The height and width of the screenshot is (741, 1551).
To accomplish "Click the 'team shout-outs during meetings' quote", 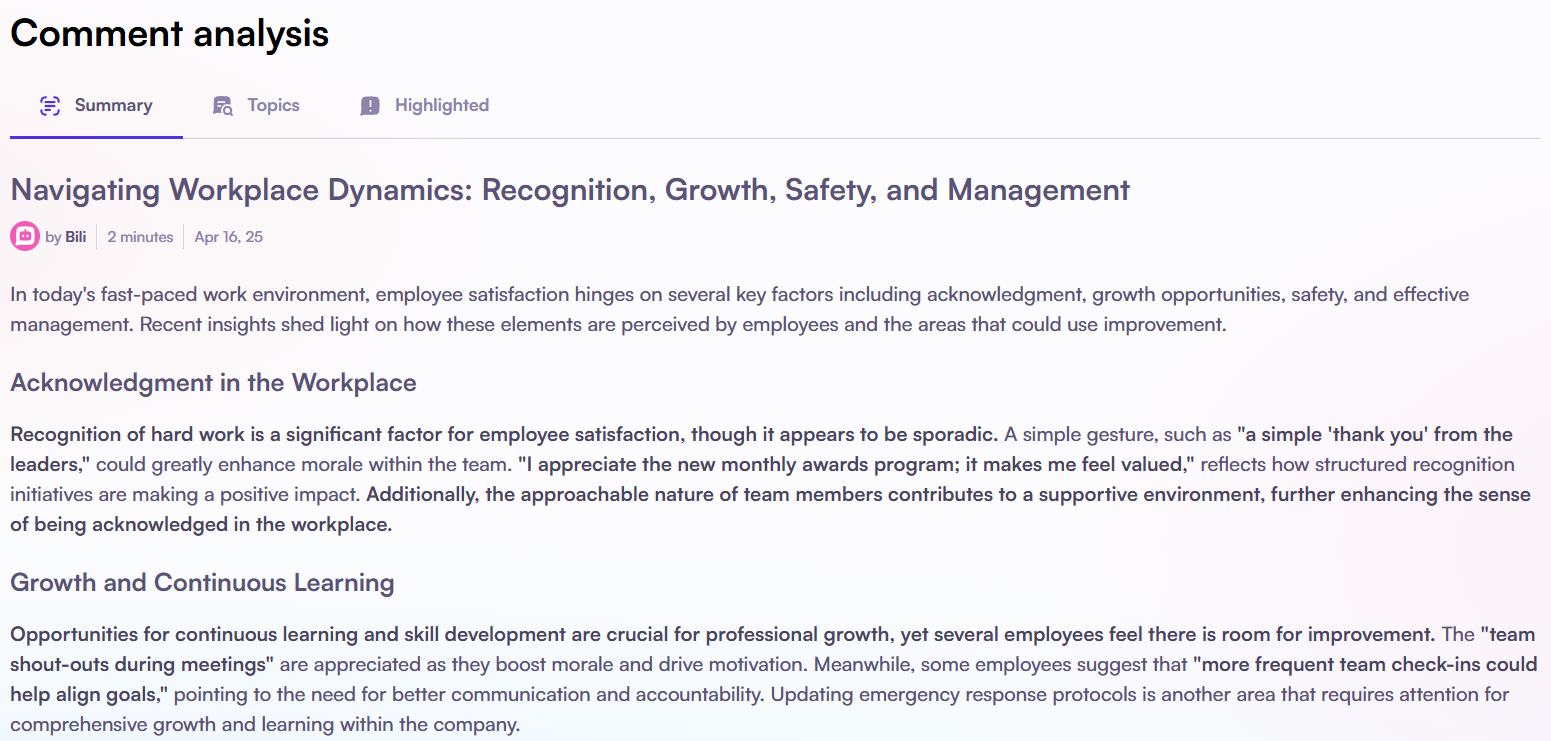I will 744,650.
